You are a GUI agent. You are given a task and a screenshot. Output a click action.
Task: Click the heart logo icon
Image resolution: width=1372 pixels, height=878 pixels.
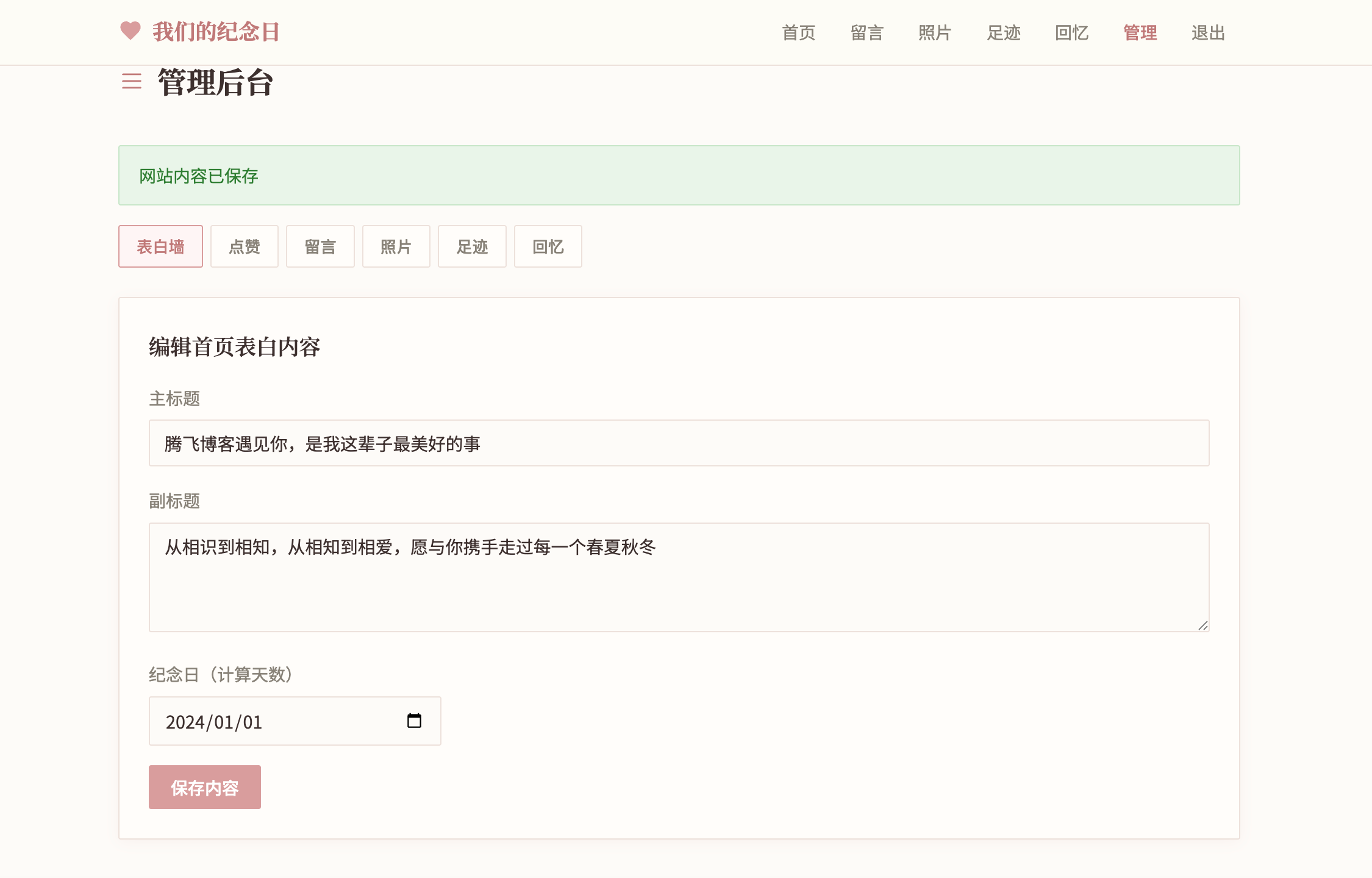click(130, 31)
